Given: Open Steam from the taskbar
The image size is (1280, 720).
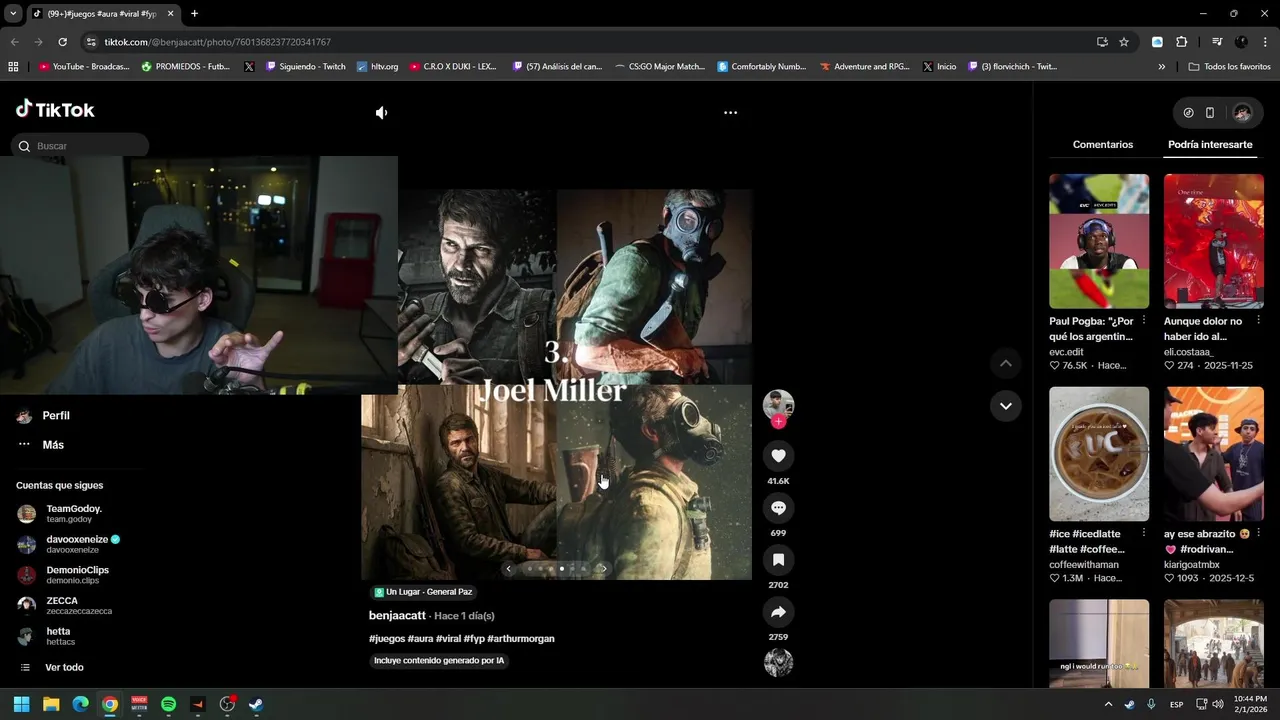Looking at the screenshot, I should pos(256,704).
